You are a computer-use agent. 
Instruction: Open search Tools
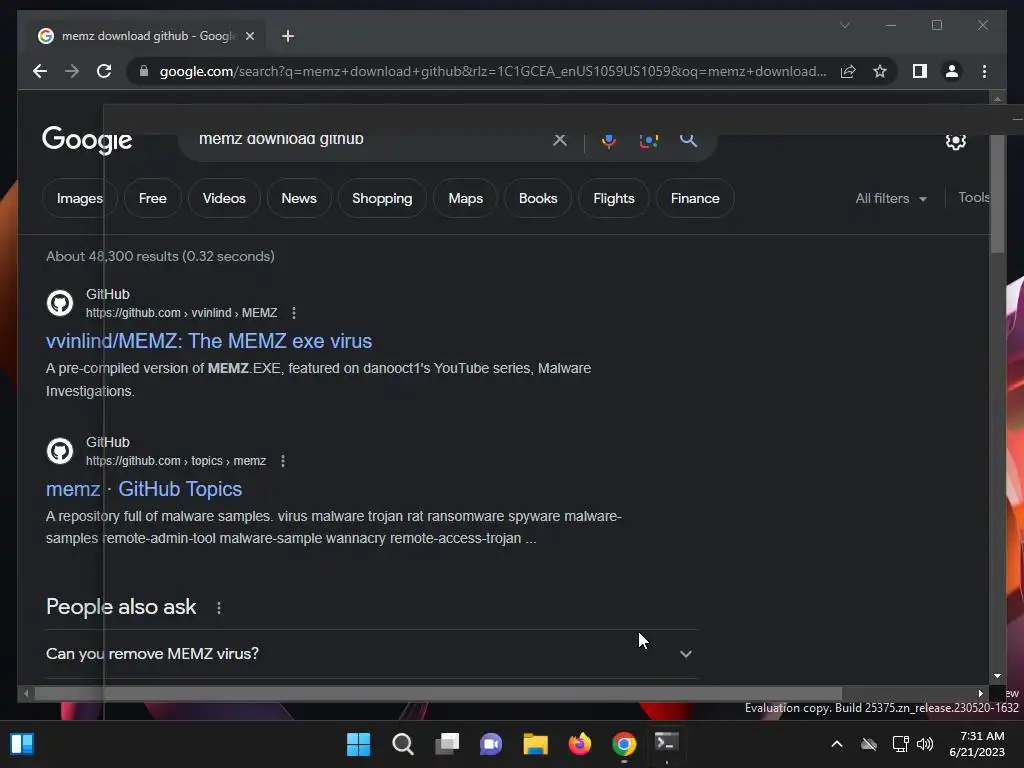974,197
